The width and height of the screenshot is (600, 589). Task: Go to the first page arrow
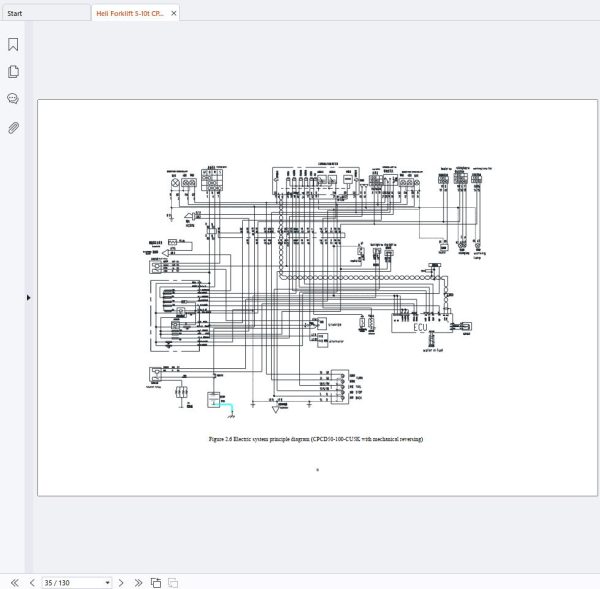pos(15,582)
